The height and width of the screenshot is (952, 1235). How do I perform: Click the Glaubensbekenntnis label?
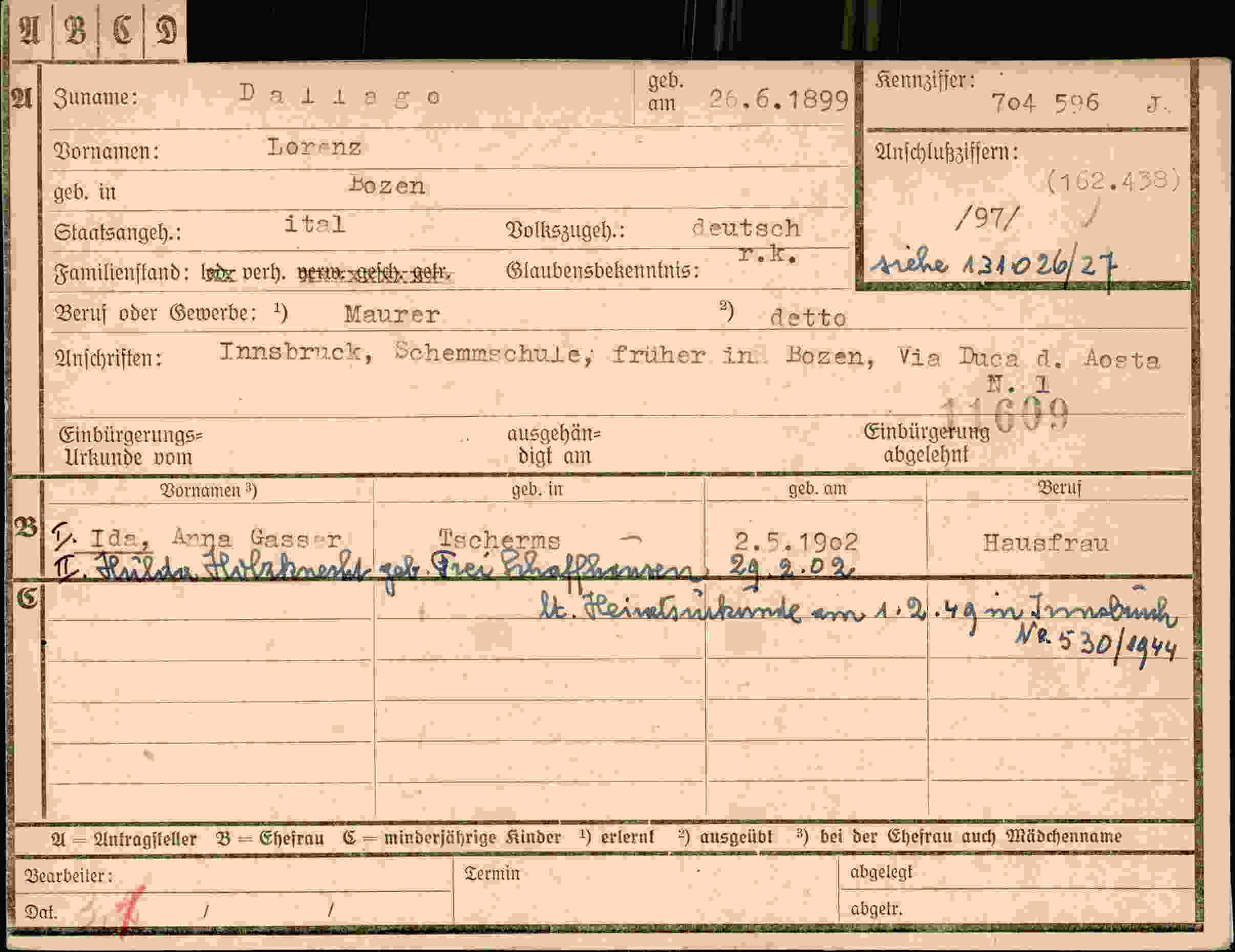tap(603, 270)
